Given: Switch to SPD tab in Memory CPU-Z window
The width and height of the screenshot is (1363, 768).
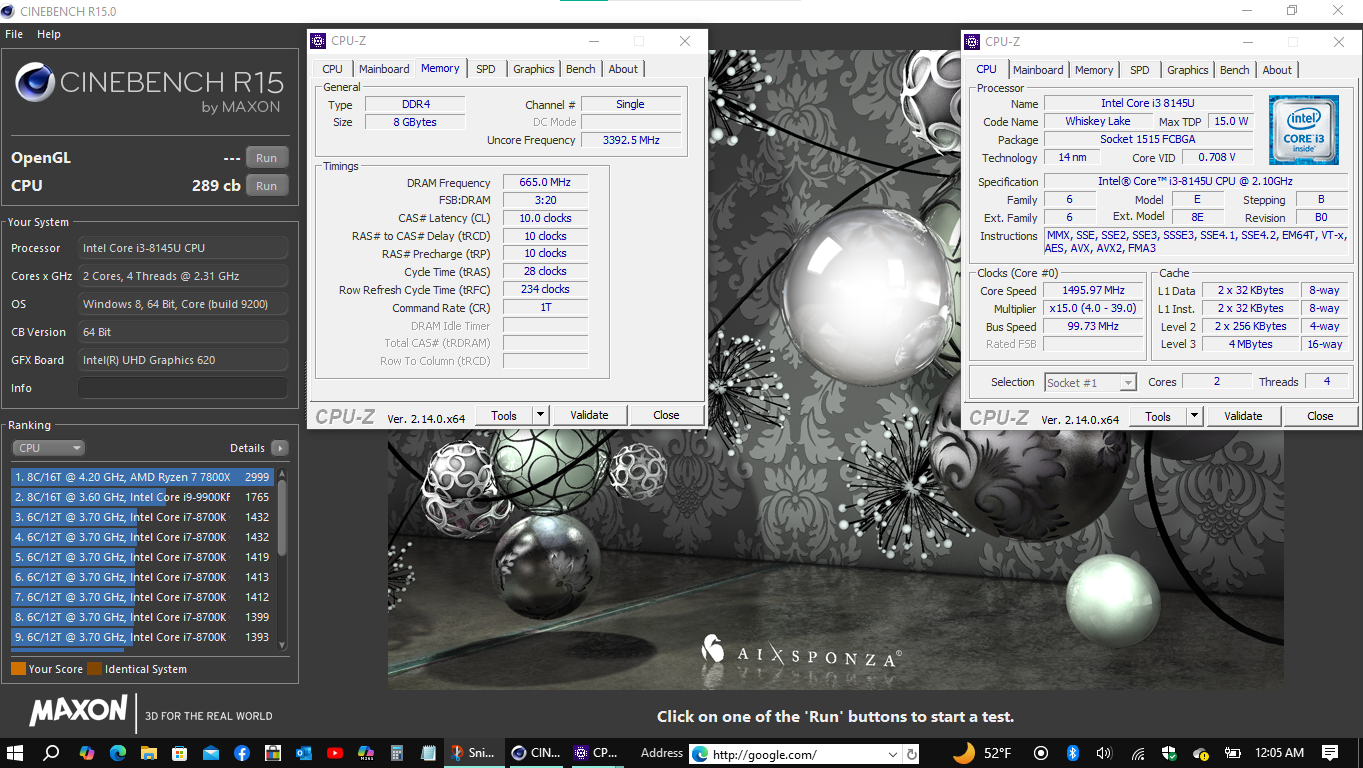Looking at the screenshot, I should [x=485, y=69].
